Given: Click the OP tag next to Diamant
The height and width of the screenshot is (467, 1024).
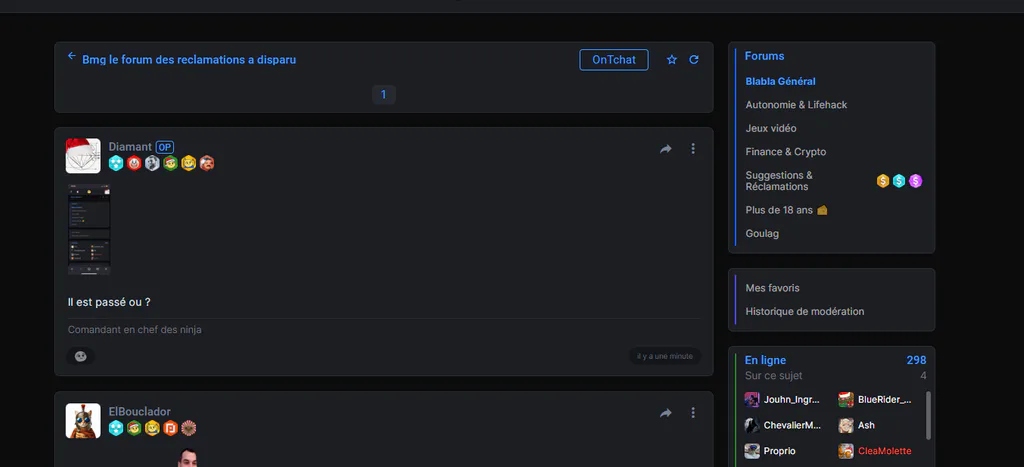Looking at the screenshot, I should click(165, 147).
